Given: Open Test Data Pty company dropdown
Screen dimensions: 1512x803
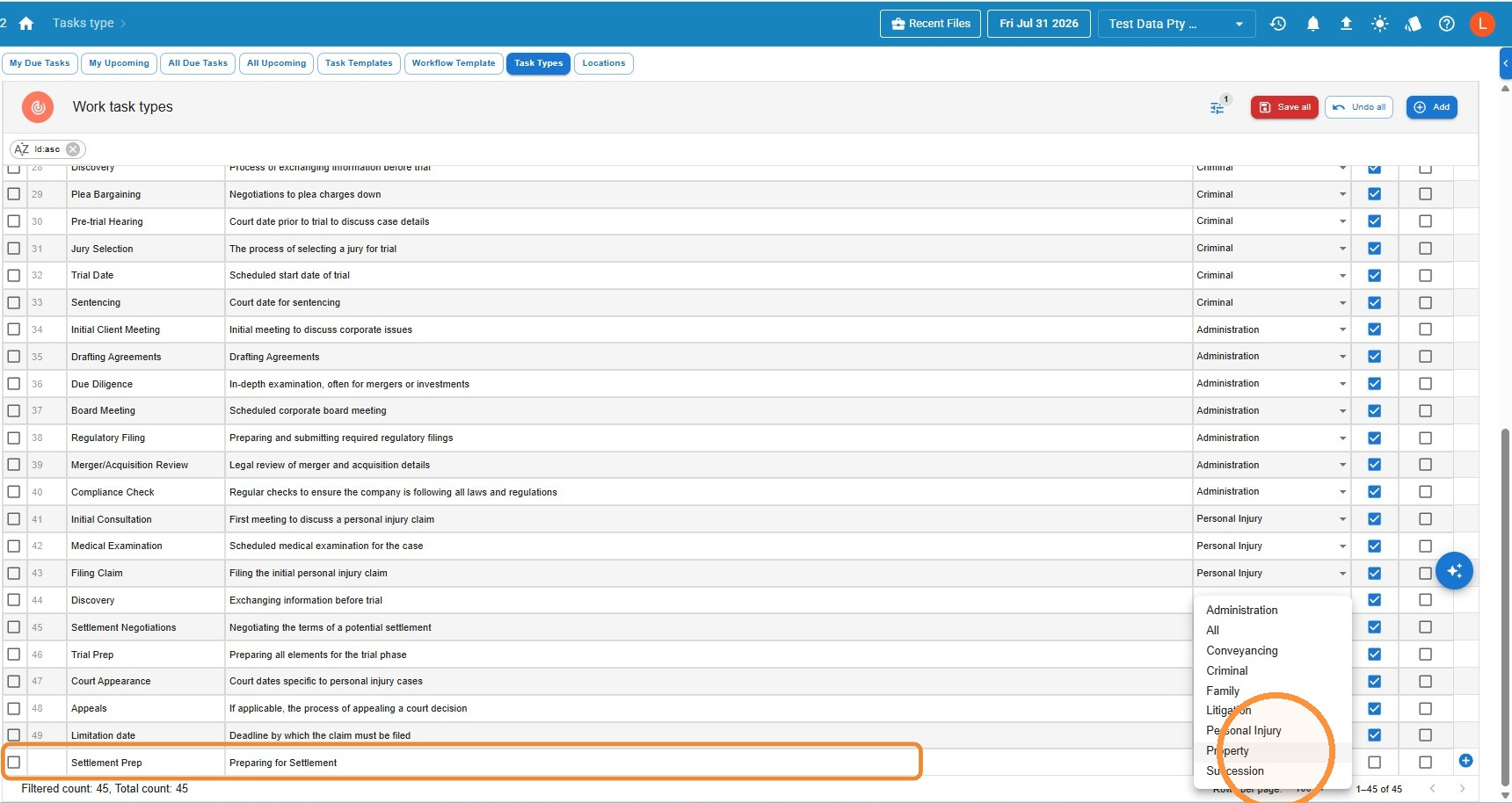Looking at the screenshot, I should (x=1176, y=24).
